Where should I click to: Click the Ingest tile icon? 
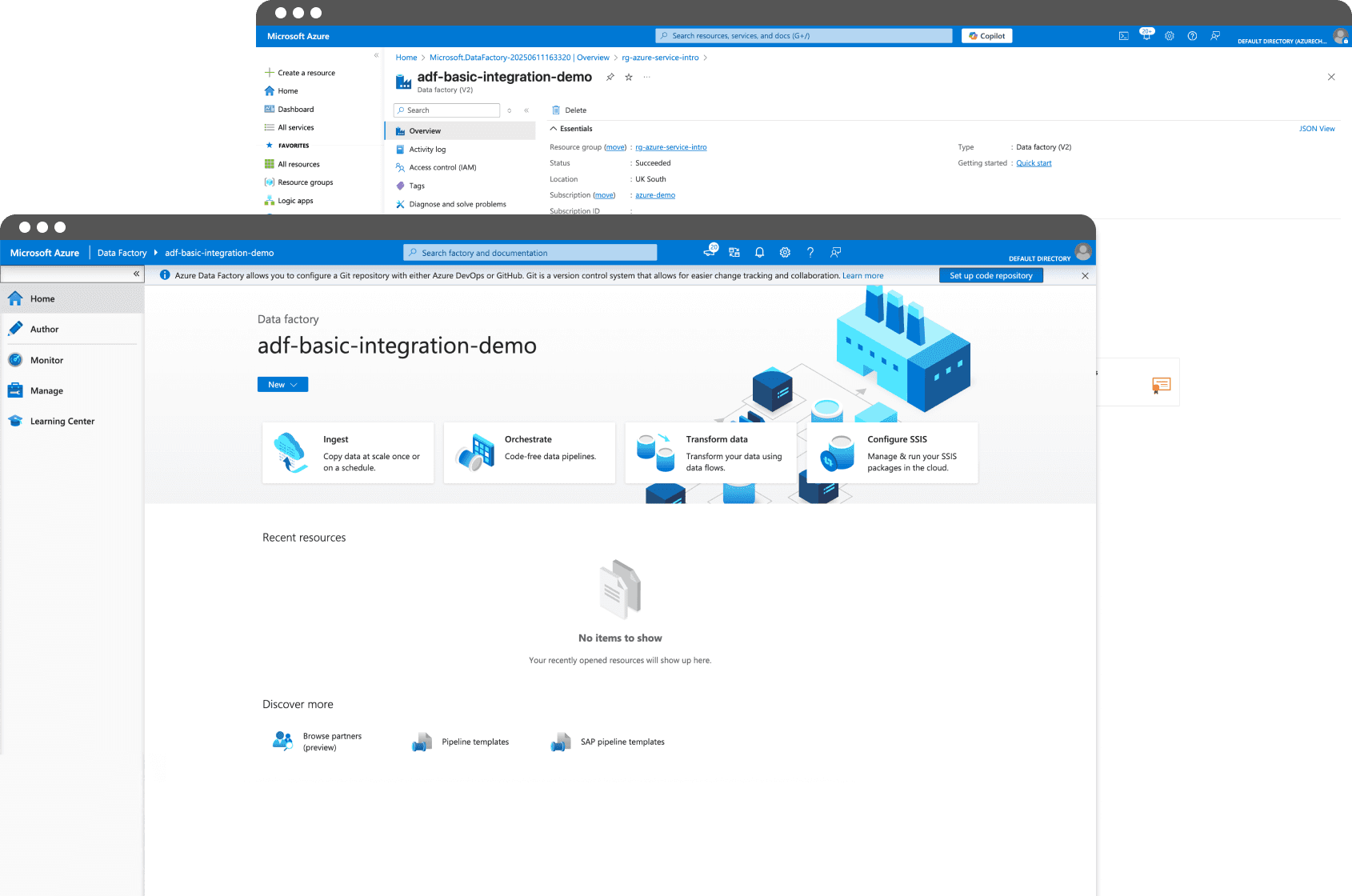tap(290, 453)
